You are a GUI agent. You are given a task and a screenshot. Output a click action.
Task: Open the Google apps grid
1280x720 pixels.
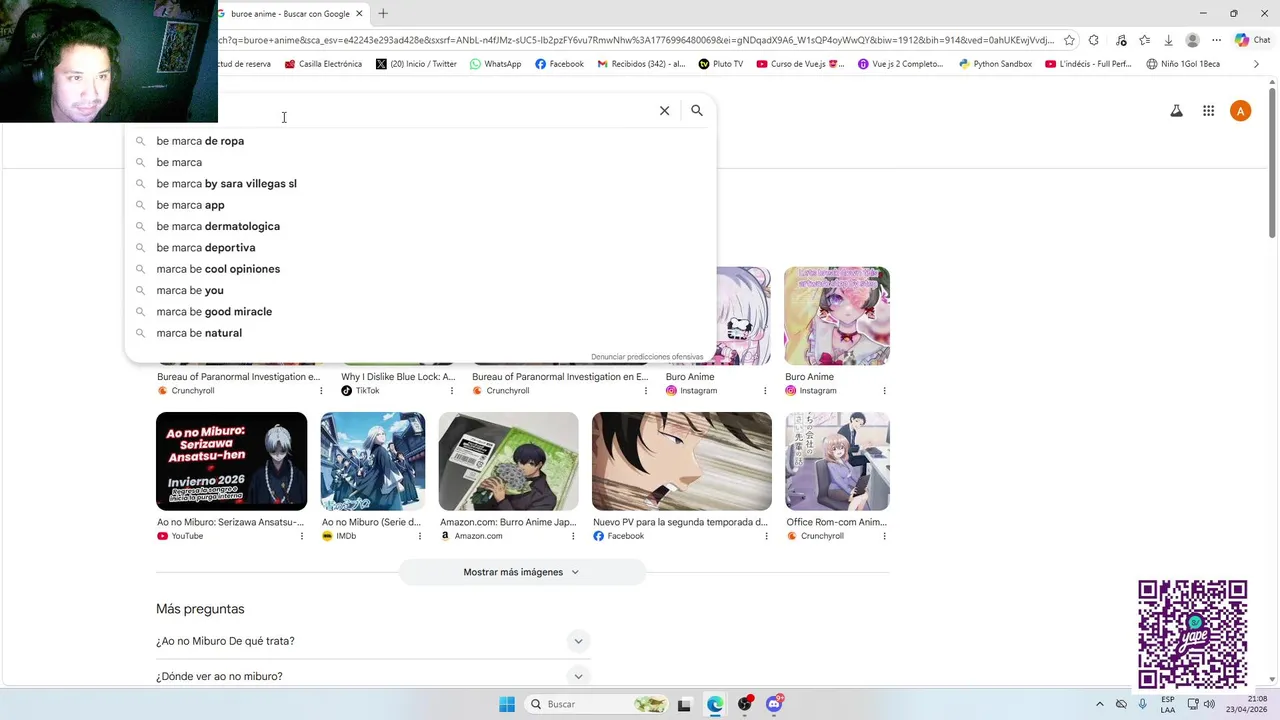(x=1208, y=111)
